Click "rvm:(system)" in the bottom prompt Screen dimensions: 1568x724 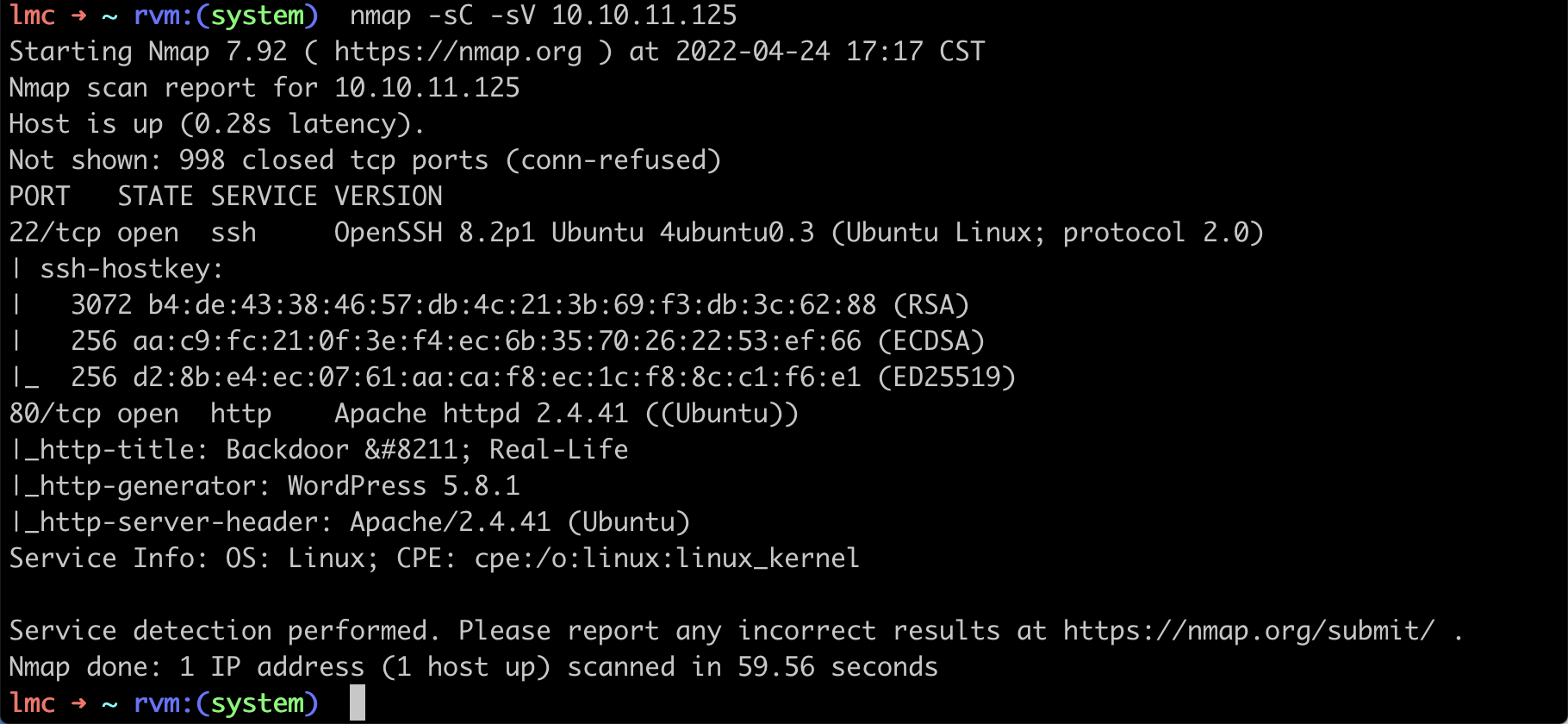(226, 703)
